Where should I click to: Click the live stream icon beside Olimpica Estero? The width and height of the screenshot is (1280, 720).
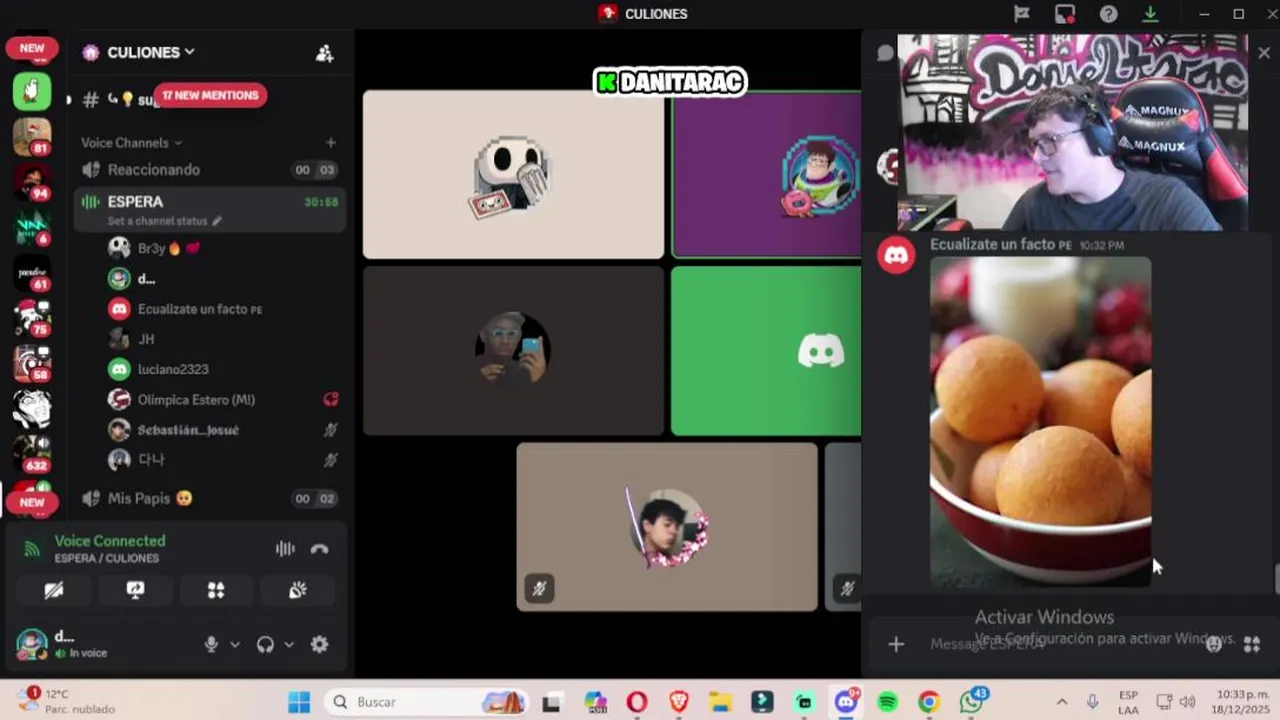tap(330, 399)
